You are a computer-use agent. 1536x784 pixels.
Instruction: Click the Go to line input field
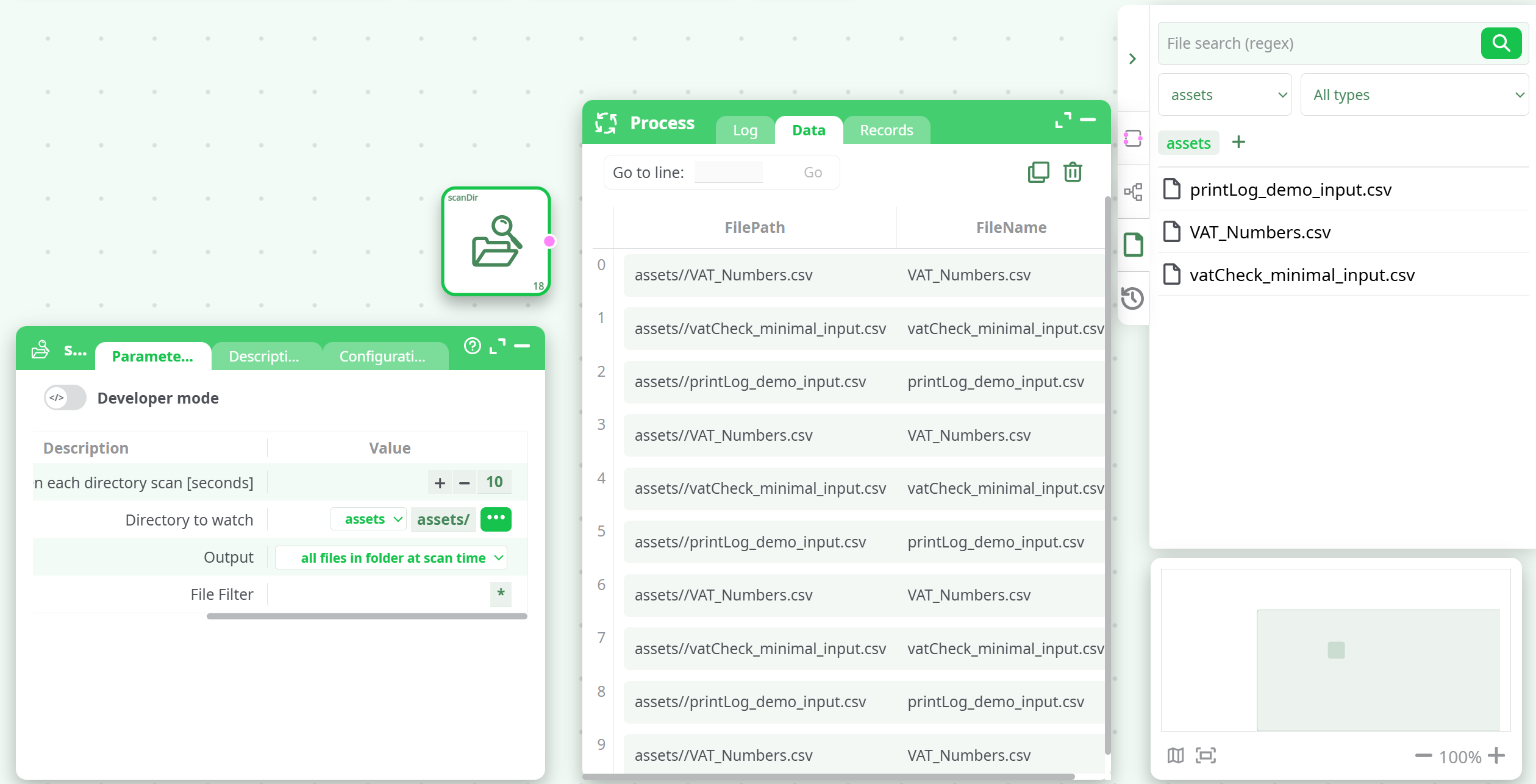tap(728, 173)
